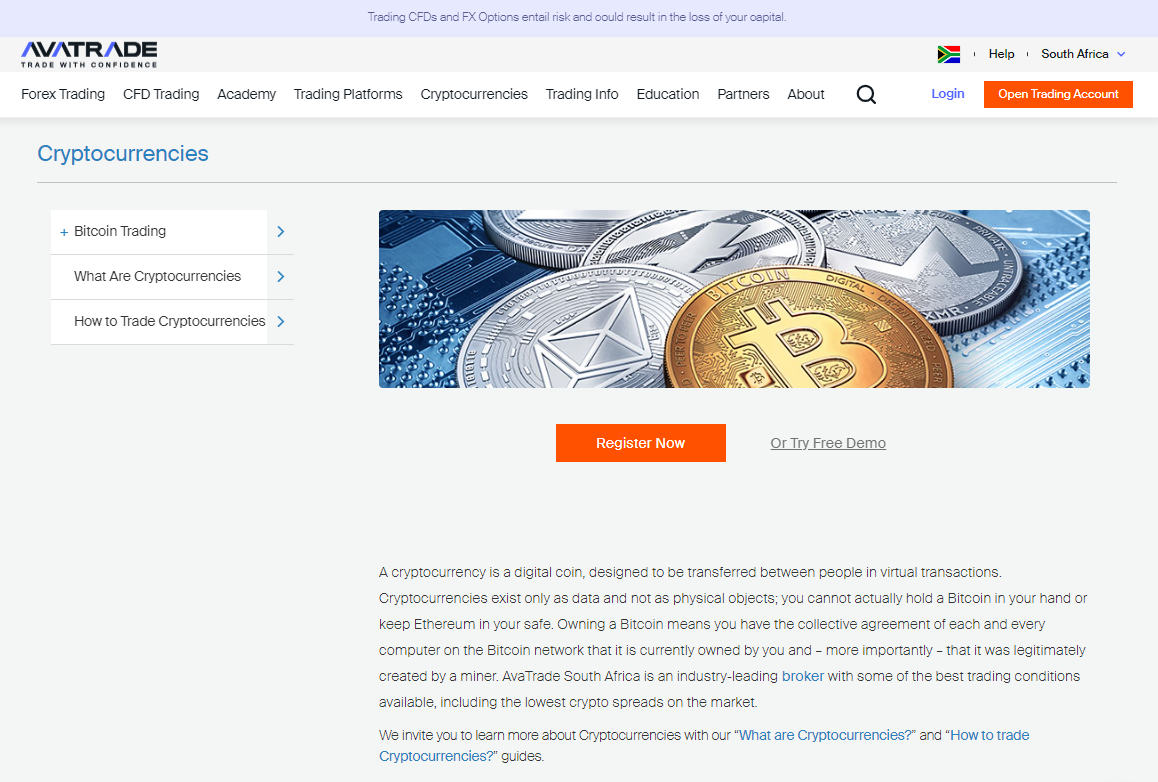Expand the How to Trade Cryptocurrencies chevron

click(x=280, y=322)
